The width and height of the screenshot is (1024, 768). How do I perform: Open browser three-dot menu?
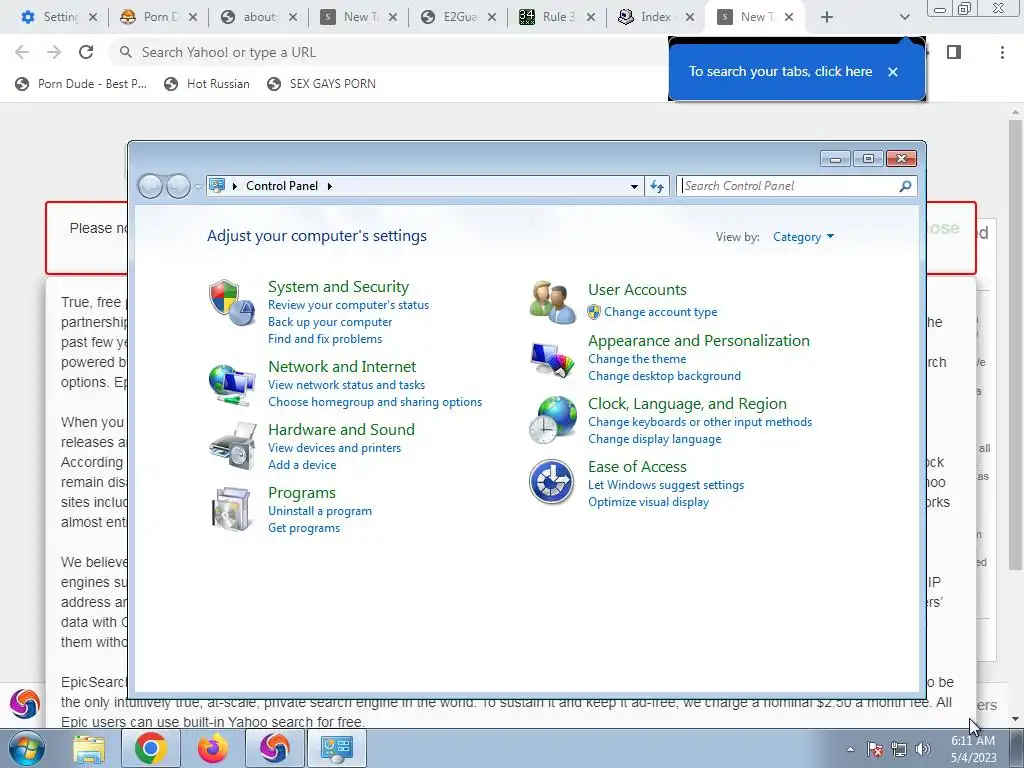pos(1002,52)
